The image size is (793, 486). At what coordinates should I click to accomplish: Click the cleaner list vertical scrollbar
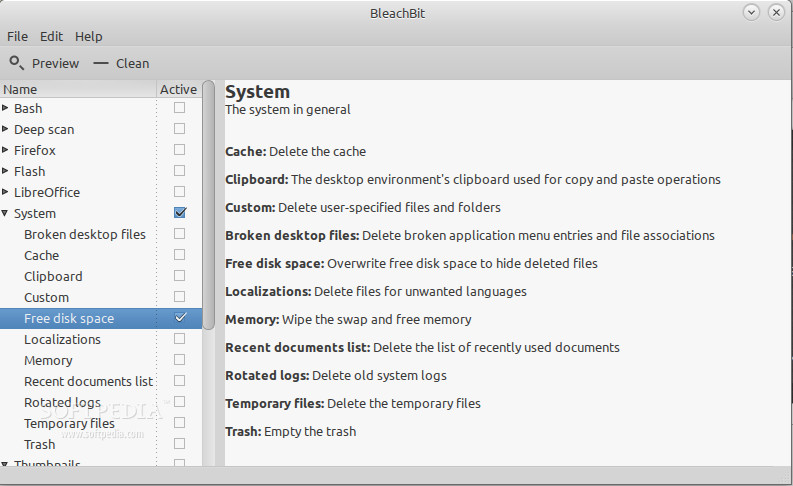pyautogui.click(x=209, y=200)
